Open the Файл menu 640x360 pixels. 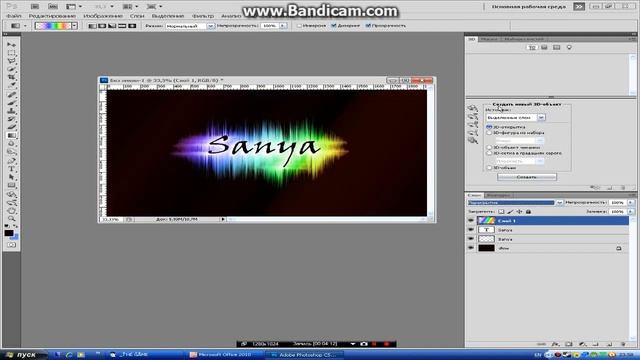(x=14, y=16)
